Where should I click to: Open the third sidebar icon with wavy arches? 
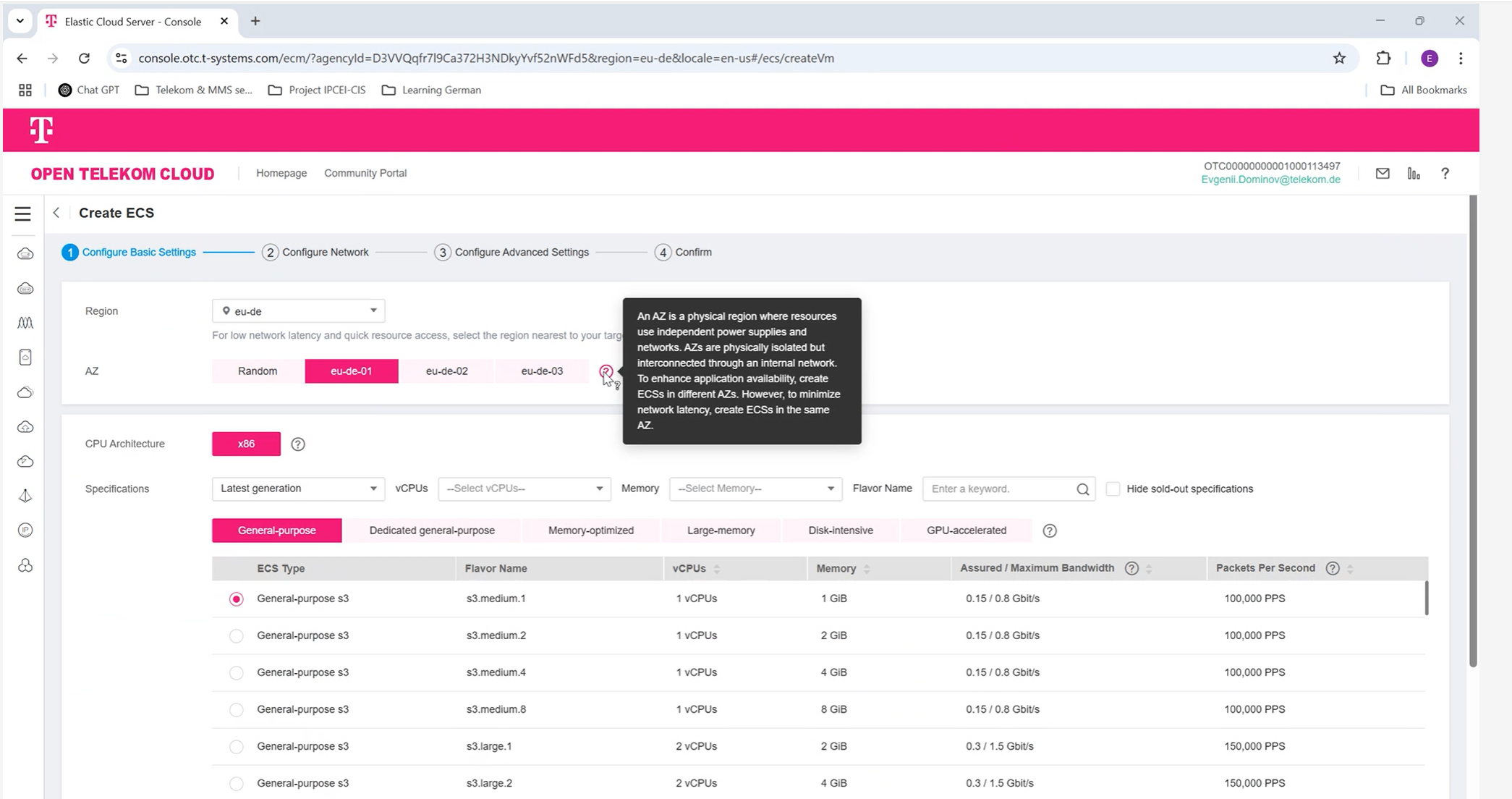pos(25,323)
